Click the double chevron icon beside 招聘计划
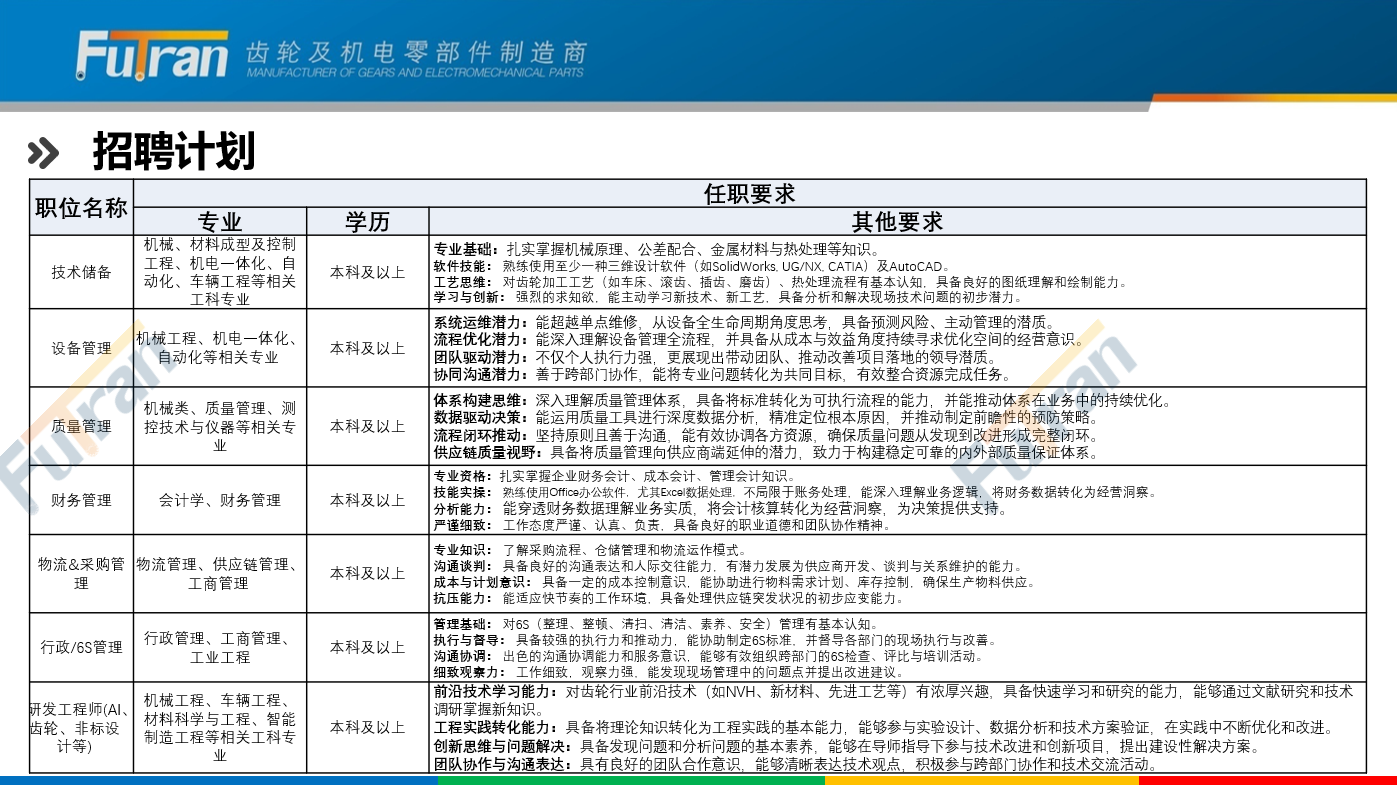The image size is (1397, 785). point(43,152)
